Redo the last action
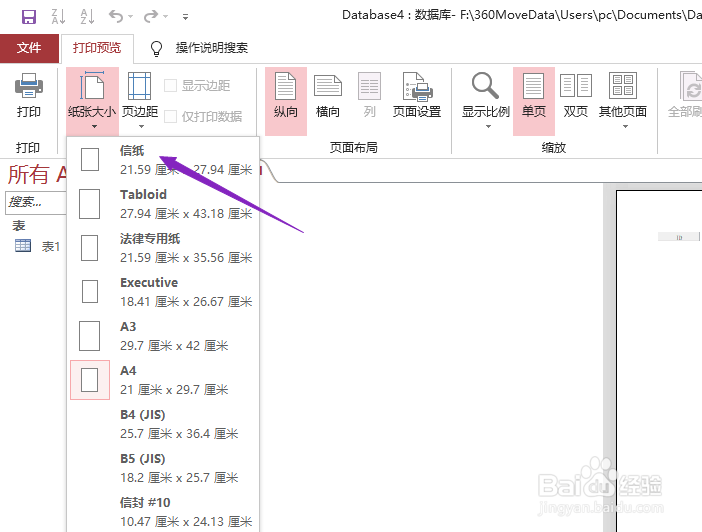702x532 pixels. pyautogui.click(x=151, y=17)
